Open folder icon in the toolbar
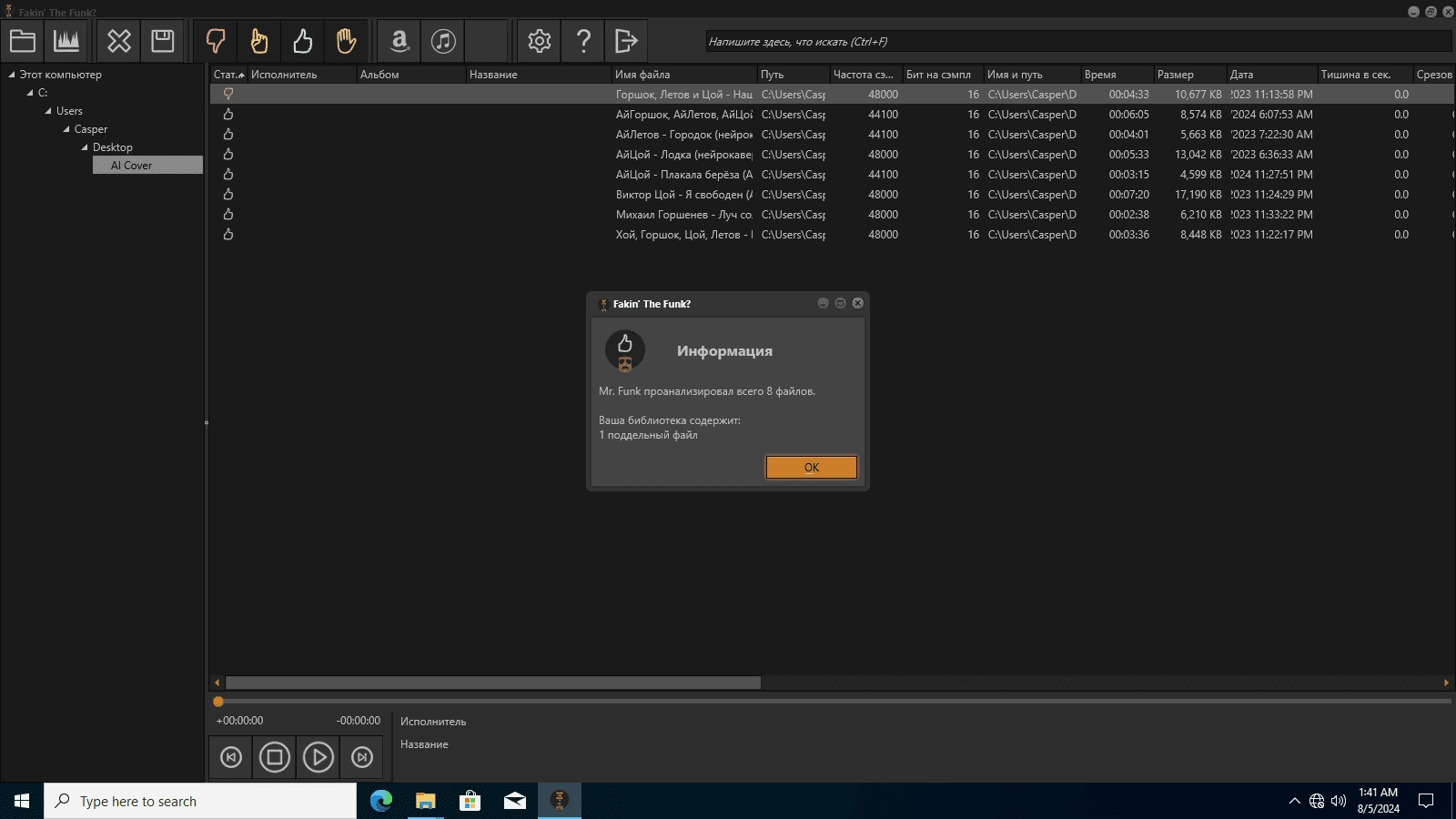This screenshot has height=819, width=1456. pos(23,41)
